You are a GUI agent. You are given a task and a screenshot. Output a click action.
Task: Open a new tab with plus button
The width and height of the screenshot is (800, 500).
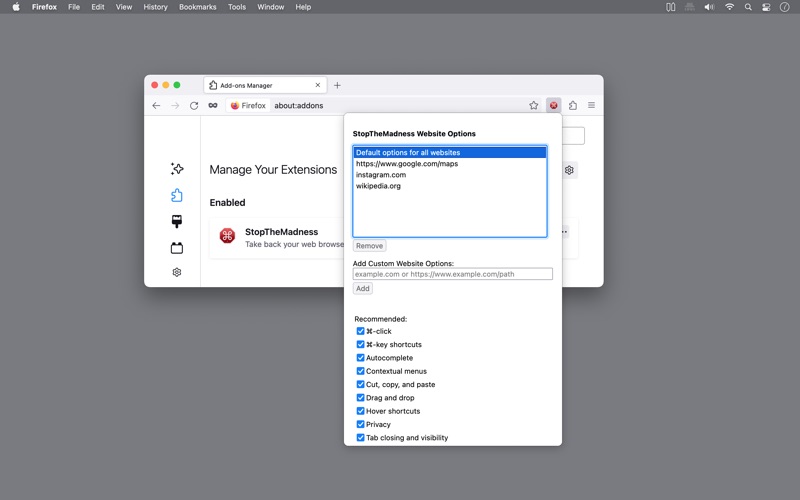337,85
